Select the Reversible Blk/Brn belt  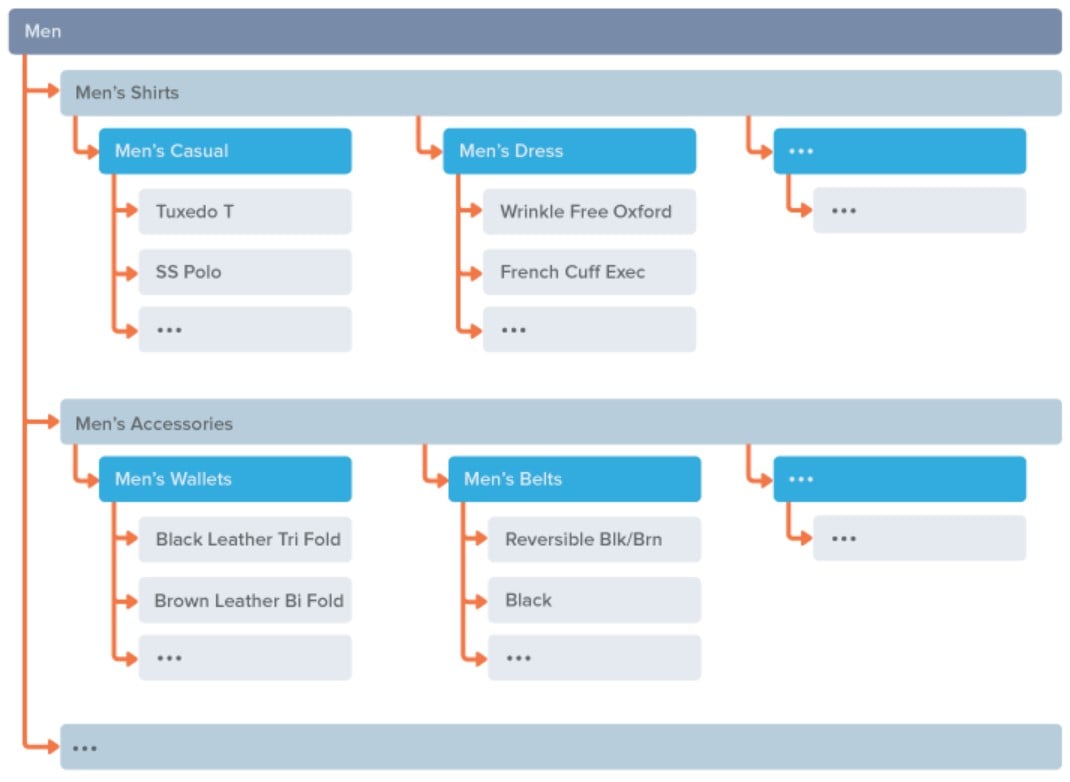pyautogui.click(x=594, y=539)
